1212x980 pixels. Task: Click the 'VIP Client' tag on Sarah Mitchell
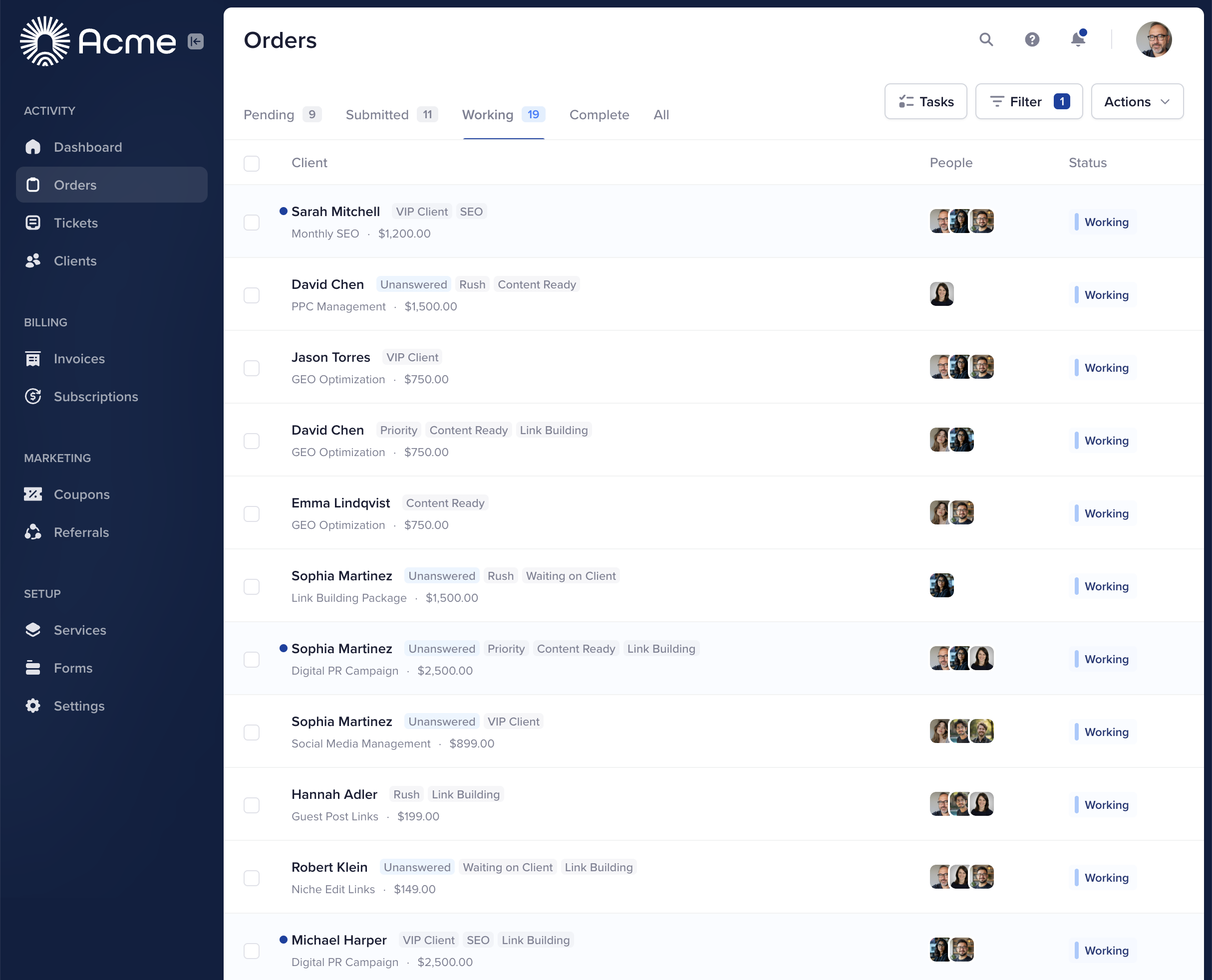[x=421, y=212]
